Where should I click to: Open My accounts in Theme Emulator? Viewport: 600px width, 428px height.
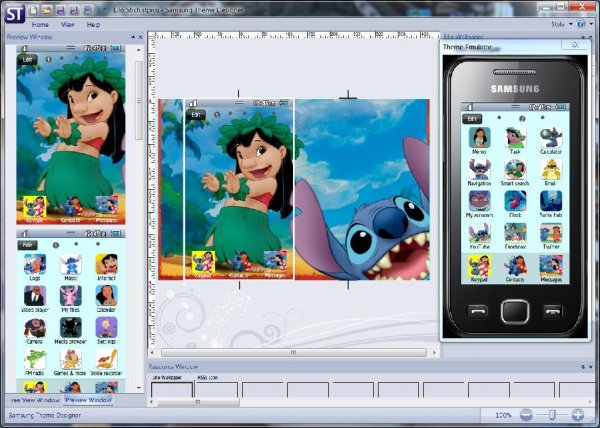(x=479, y=204)
